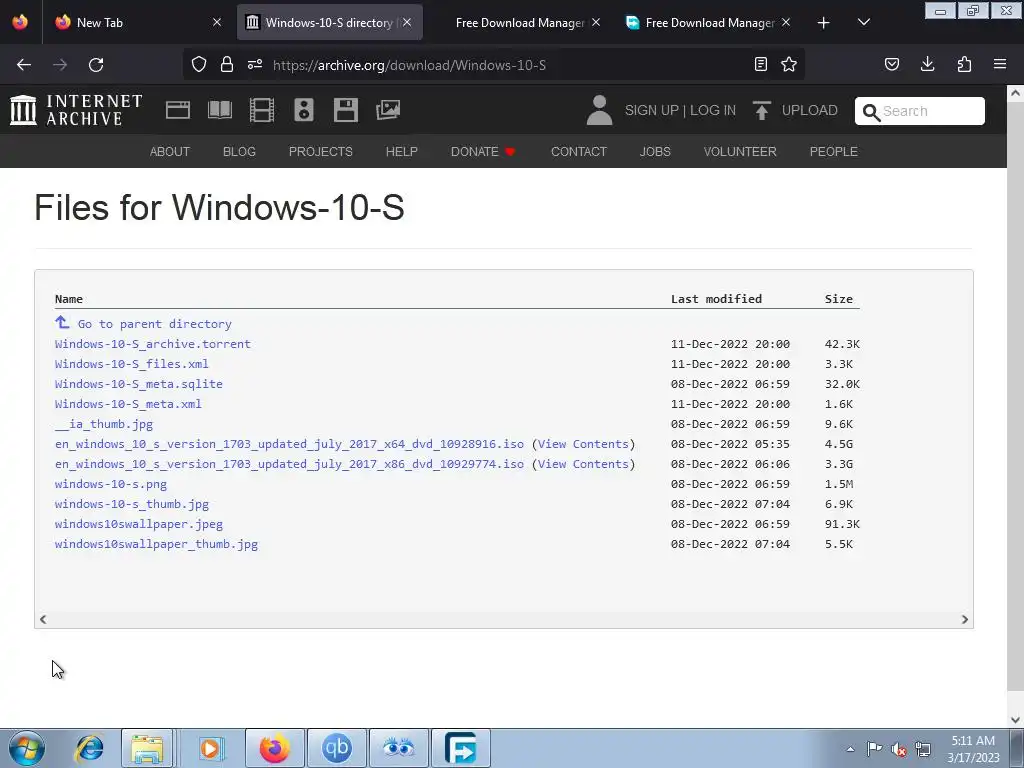Image resolution: width=1024 pixels, height=768 pixels.
Task: Open Internet Explorer from taskbar
Action: pos(89,748)
